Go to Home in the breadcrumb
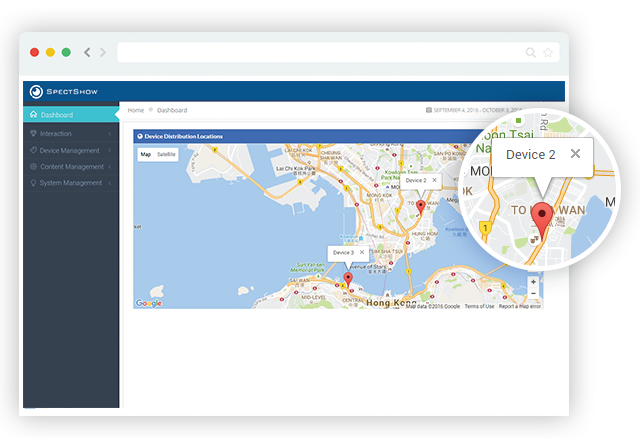Screen dimensions: 640x438 click(135, 110)
